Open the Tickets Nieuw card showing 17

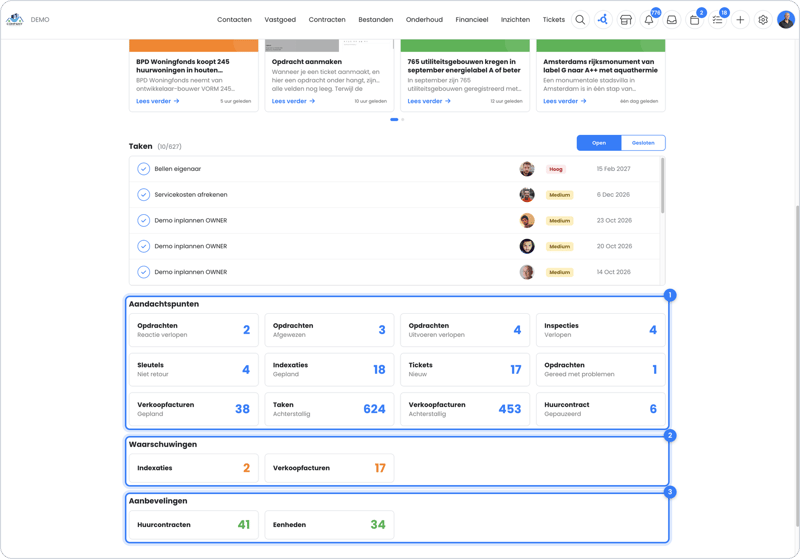click(x=465, y=369)
